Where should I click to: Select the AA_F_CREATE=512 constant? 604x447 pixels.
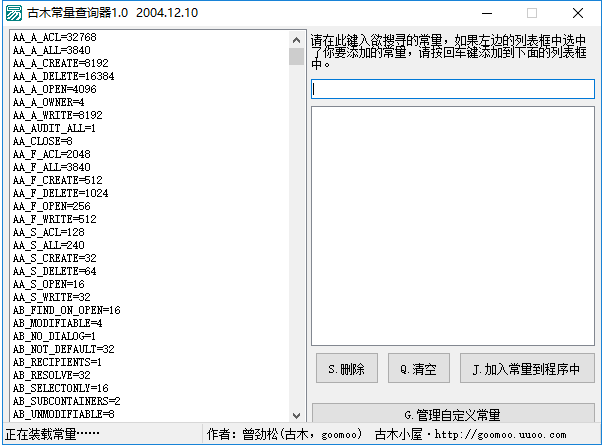tap(58, 180)
